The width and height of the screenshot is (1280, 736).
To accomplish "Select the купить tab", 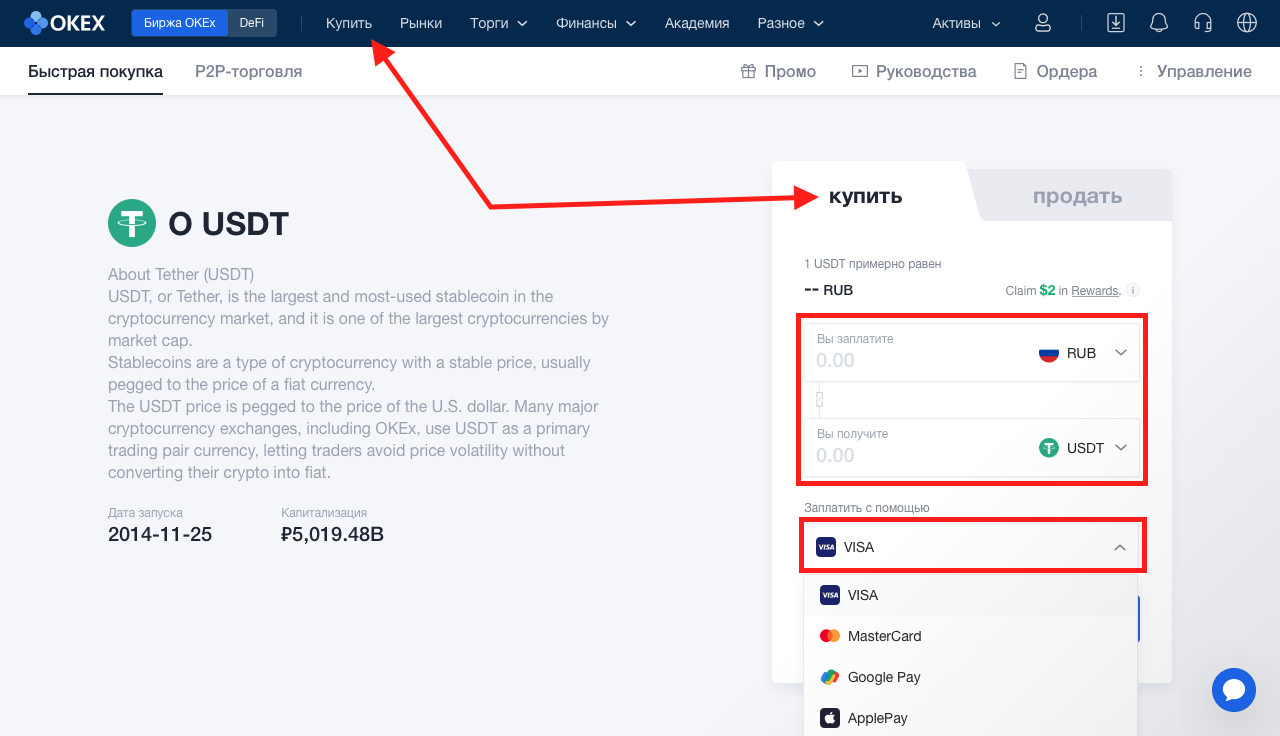I will [x=865, y=196].
